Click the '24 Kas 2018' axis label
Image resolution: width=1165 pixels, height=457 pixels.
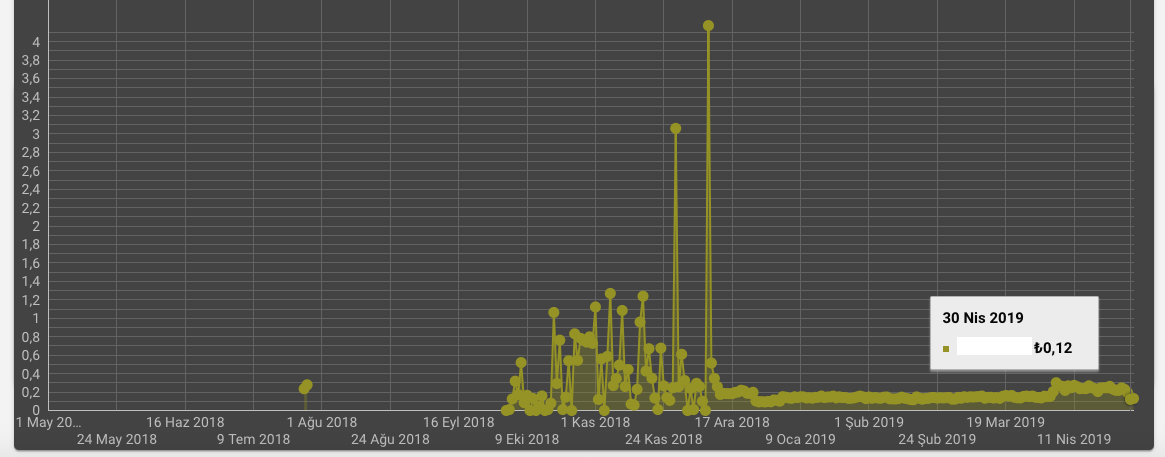point(663,439)
